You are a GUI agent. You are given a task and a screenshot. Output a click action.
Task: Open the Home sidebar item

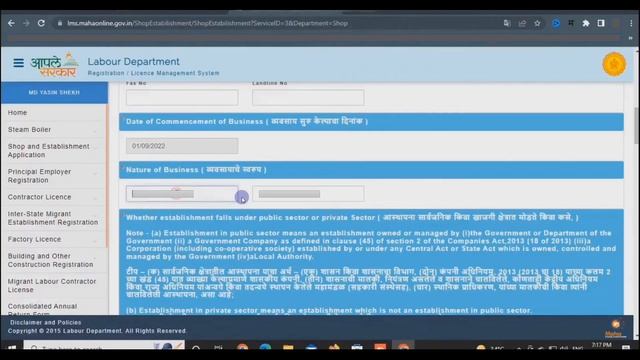(x=18, y=112)
